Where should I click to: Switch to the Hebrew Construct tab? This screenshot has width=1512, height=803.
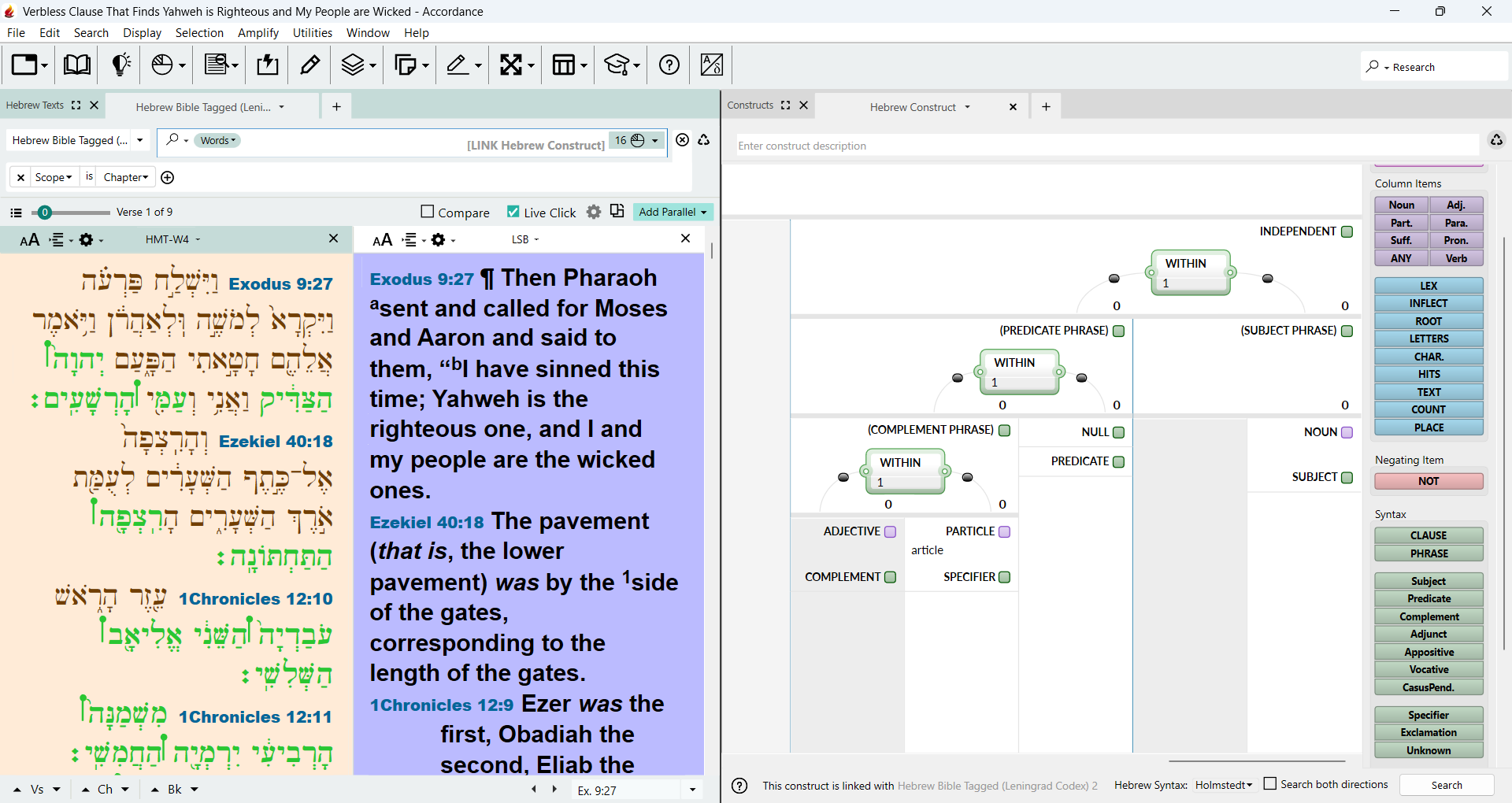(x=912, y=107)
